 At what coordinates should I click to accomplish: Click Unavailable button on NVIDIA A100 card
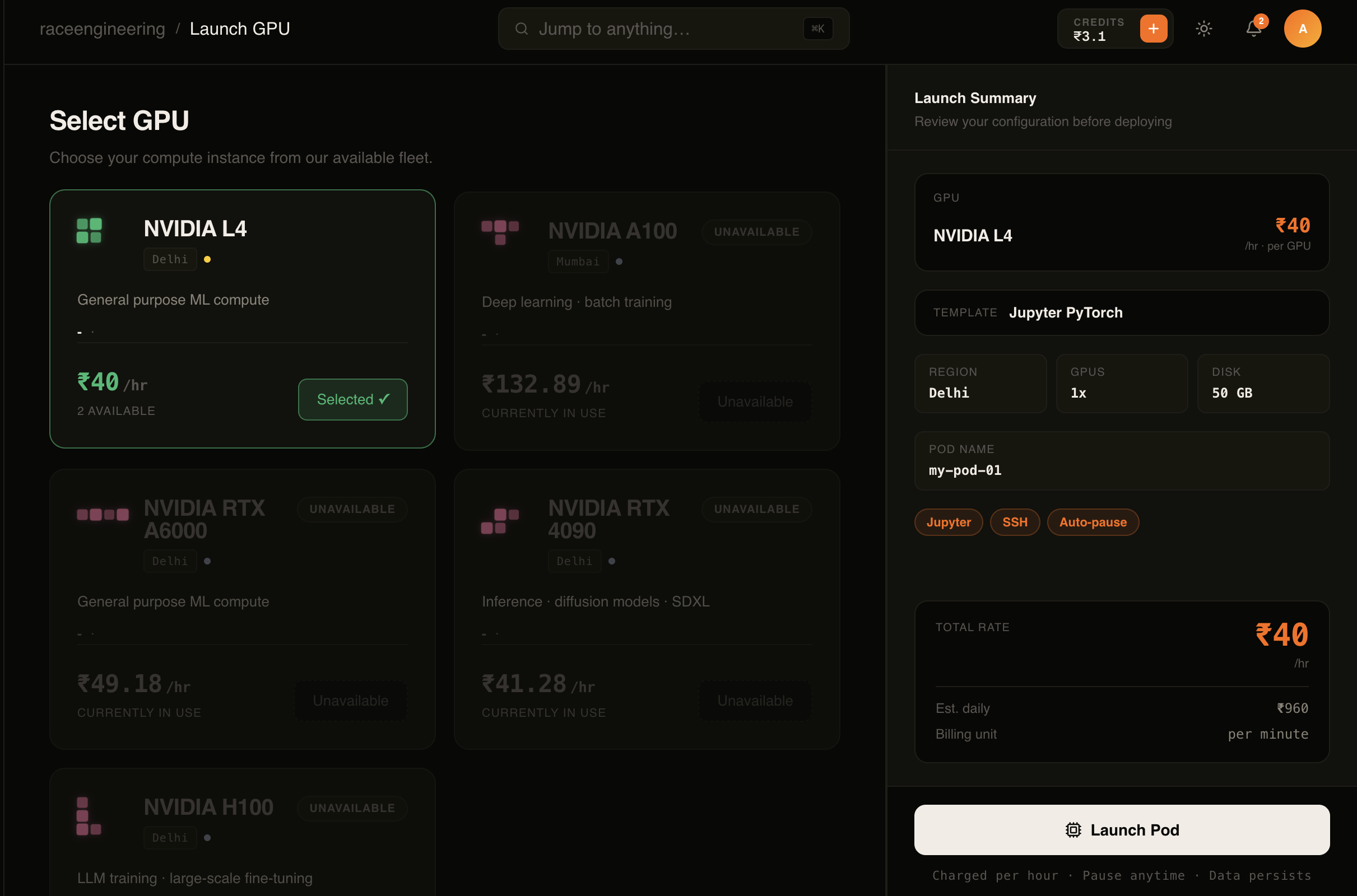(755, 402)
